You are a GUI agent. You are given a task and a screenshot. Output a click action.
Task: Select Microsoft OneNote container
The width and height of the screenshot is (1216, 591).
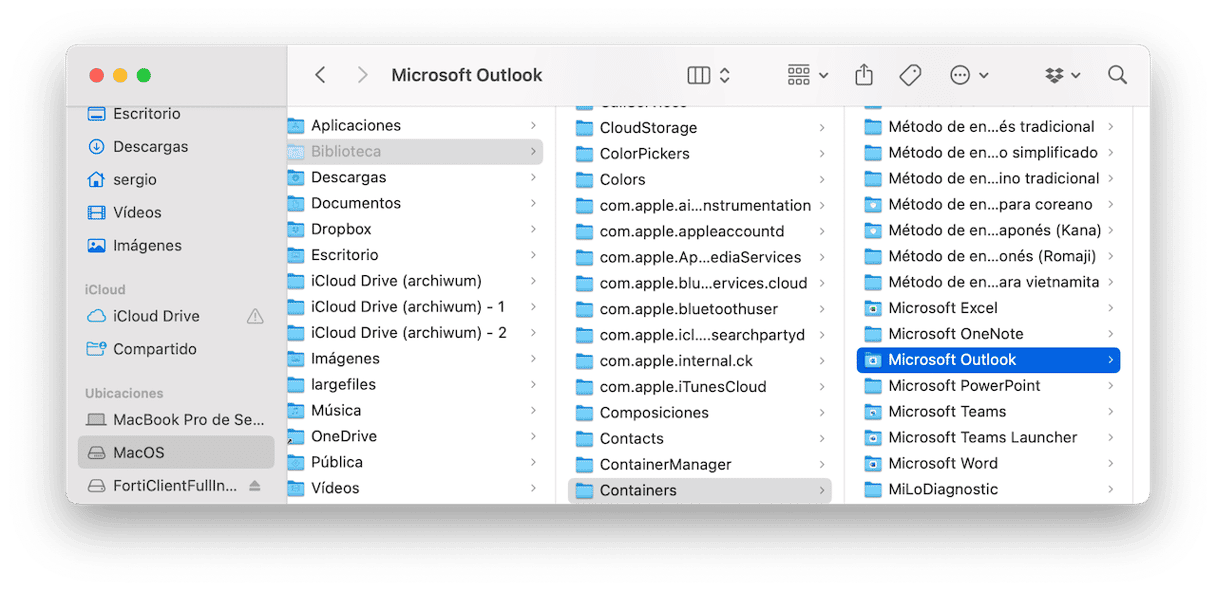click(x=988, y=334)
